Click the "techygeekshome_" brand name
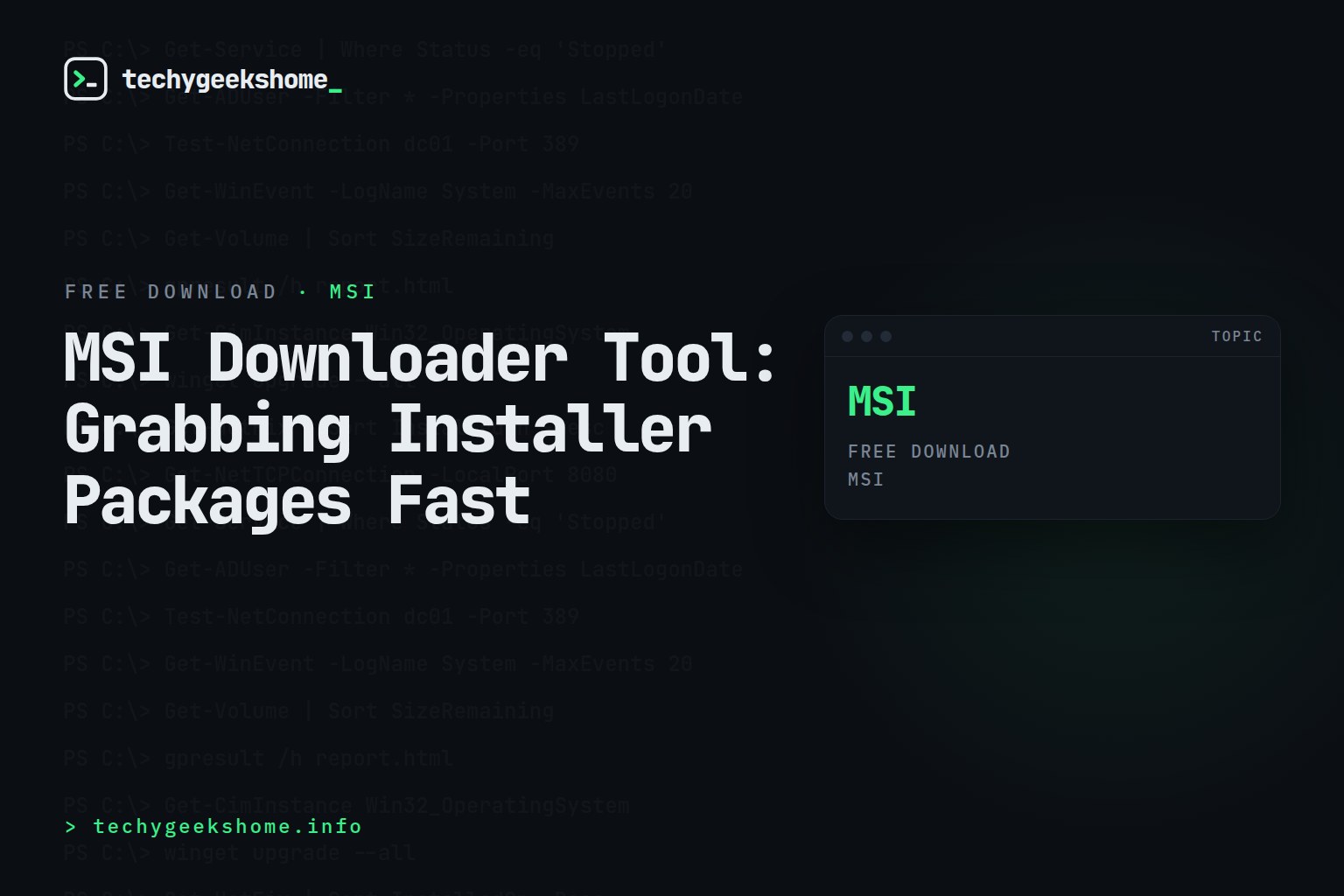Screen dimensions: 1344x896 pos(232,80)
